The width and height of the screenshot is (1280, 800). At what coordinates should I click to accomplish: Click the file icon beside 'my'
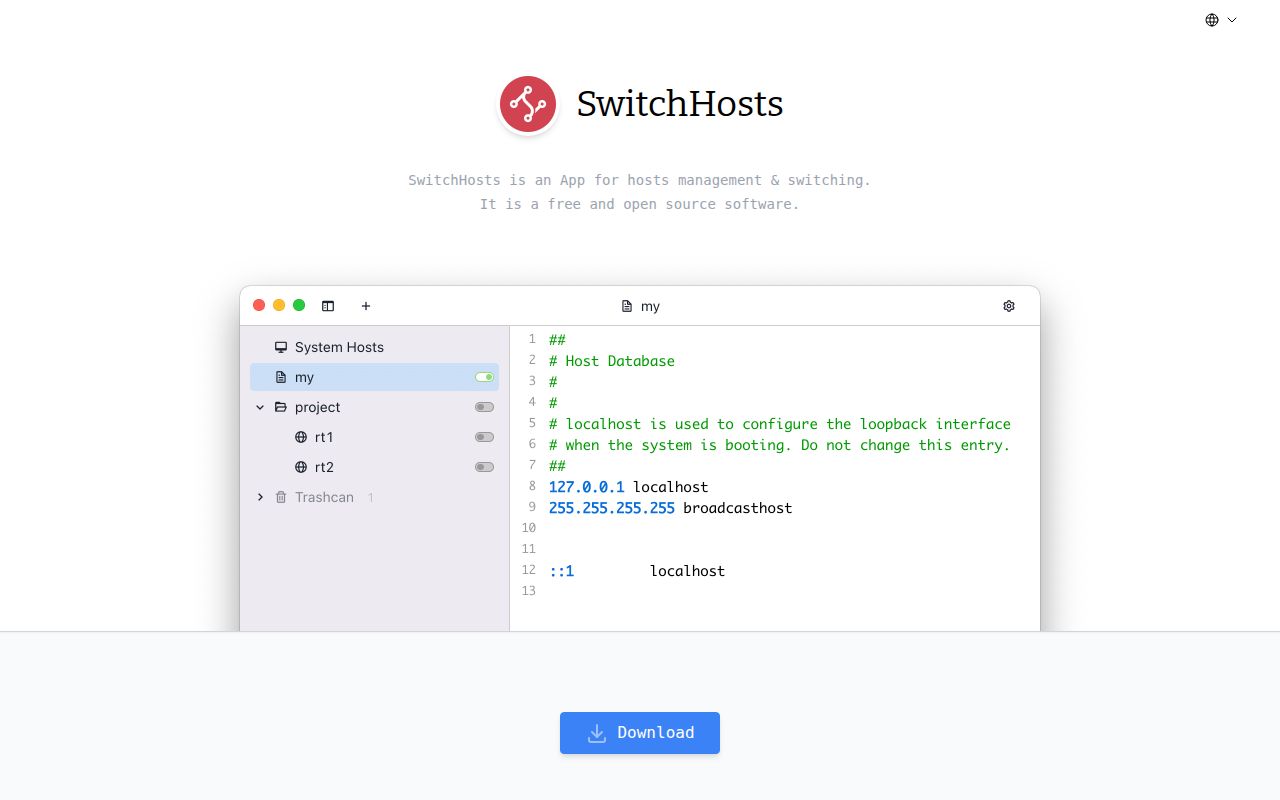click(281, 377)
